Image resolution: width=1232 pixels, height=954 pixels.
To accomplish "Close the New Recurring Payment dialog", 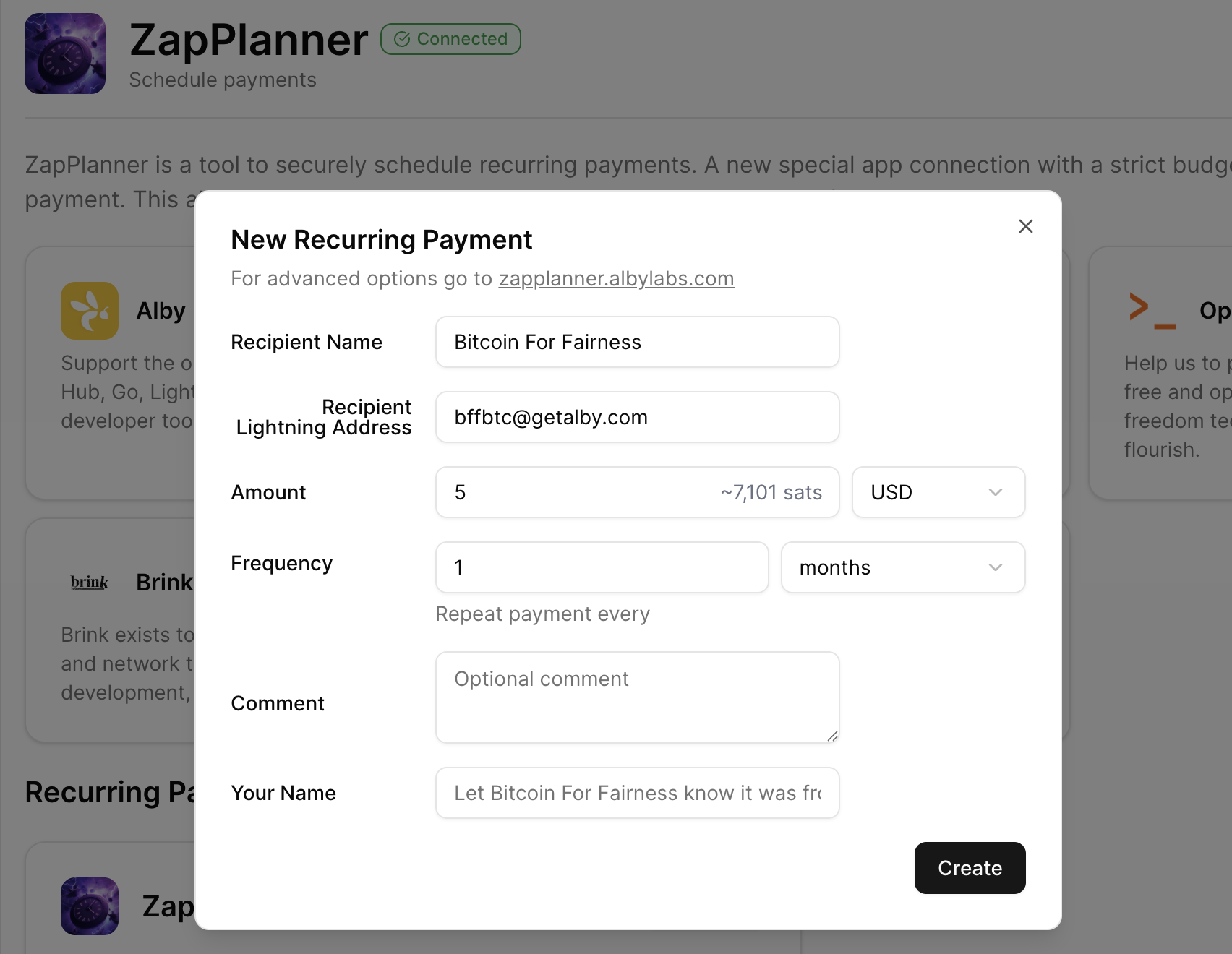I will click(x=1025, y=226).
